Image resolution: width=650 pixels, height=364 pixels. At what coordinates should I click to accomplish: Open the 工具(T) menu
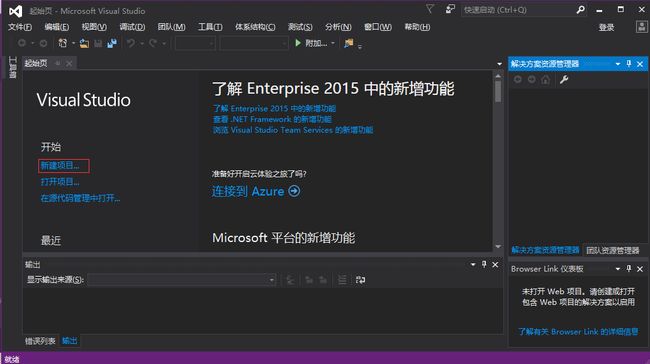[210, 27]
